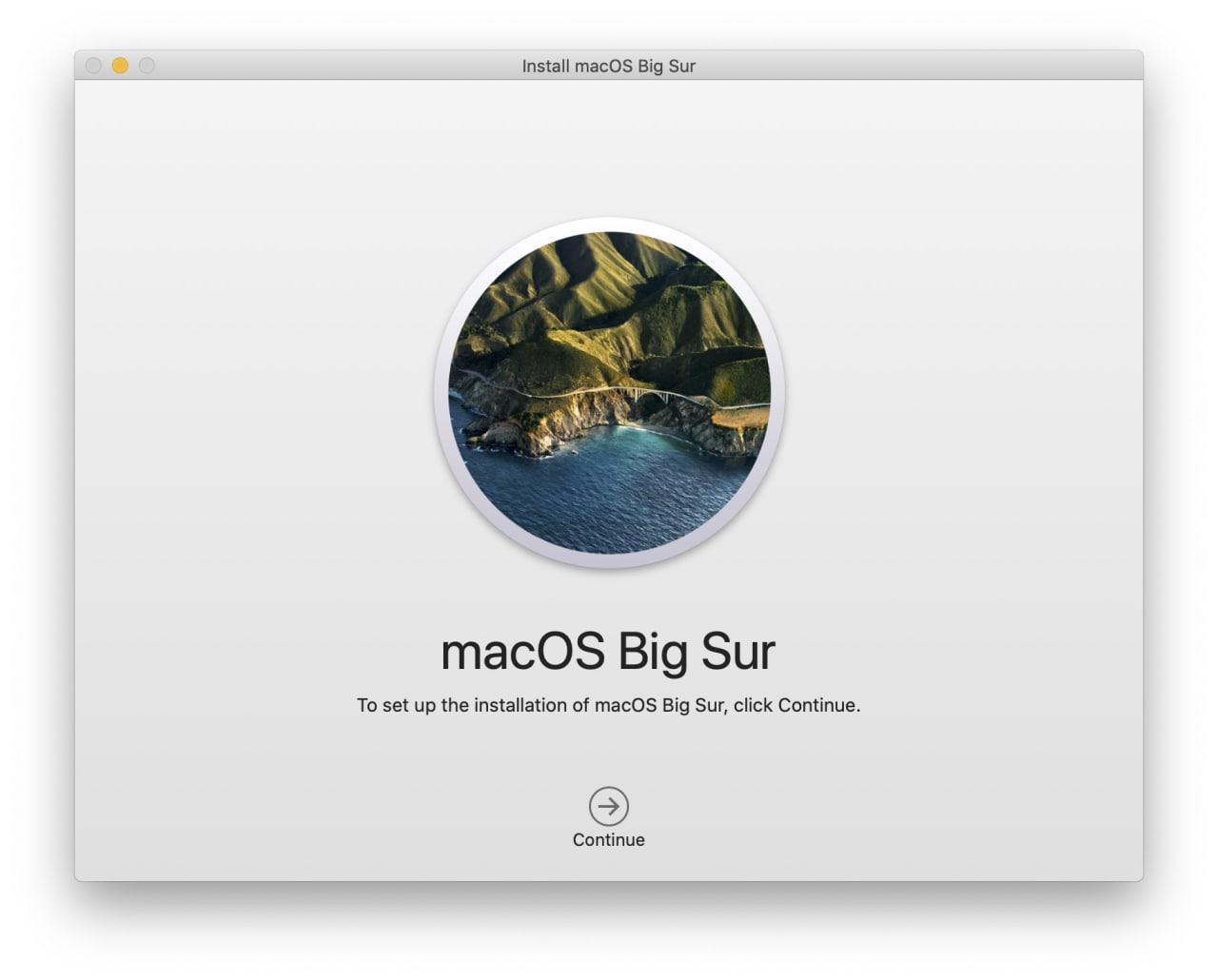Click "macOS Big Sur" within the instruction sentence
The image size is (1218, 980).
click(661, 705)
